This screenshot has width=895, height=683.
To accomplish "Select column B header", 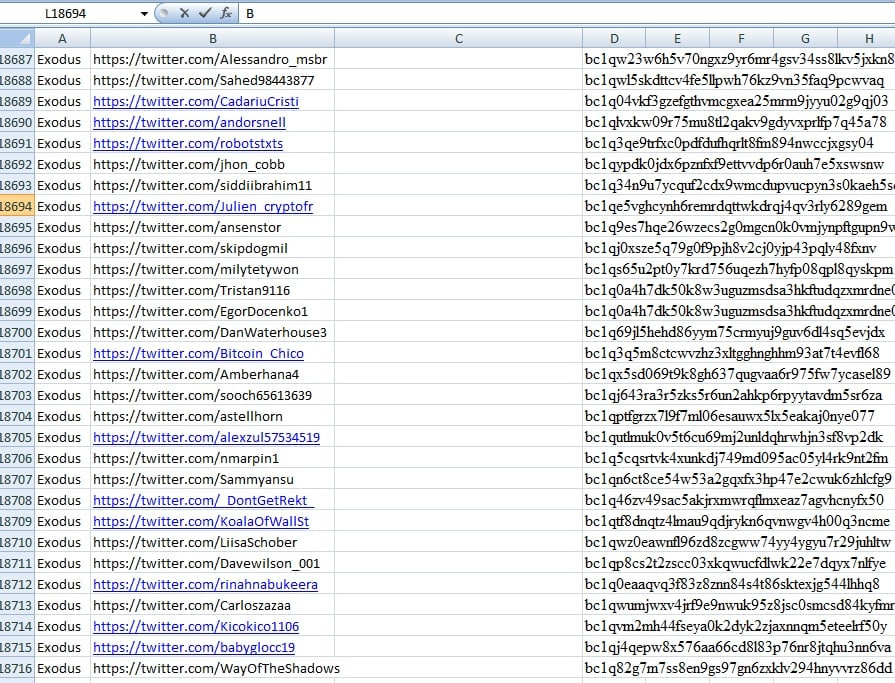I will pos(212,38).
